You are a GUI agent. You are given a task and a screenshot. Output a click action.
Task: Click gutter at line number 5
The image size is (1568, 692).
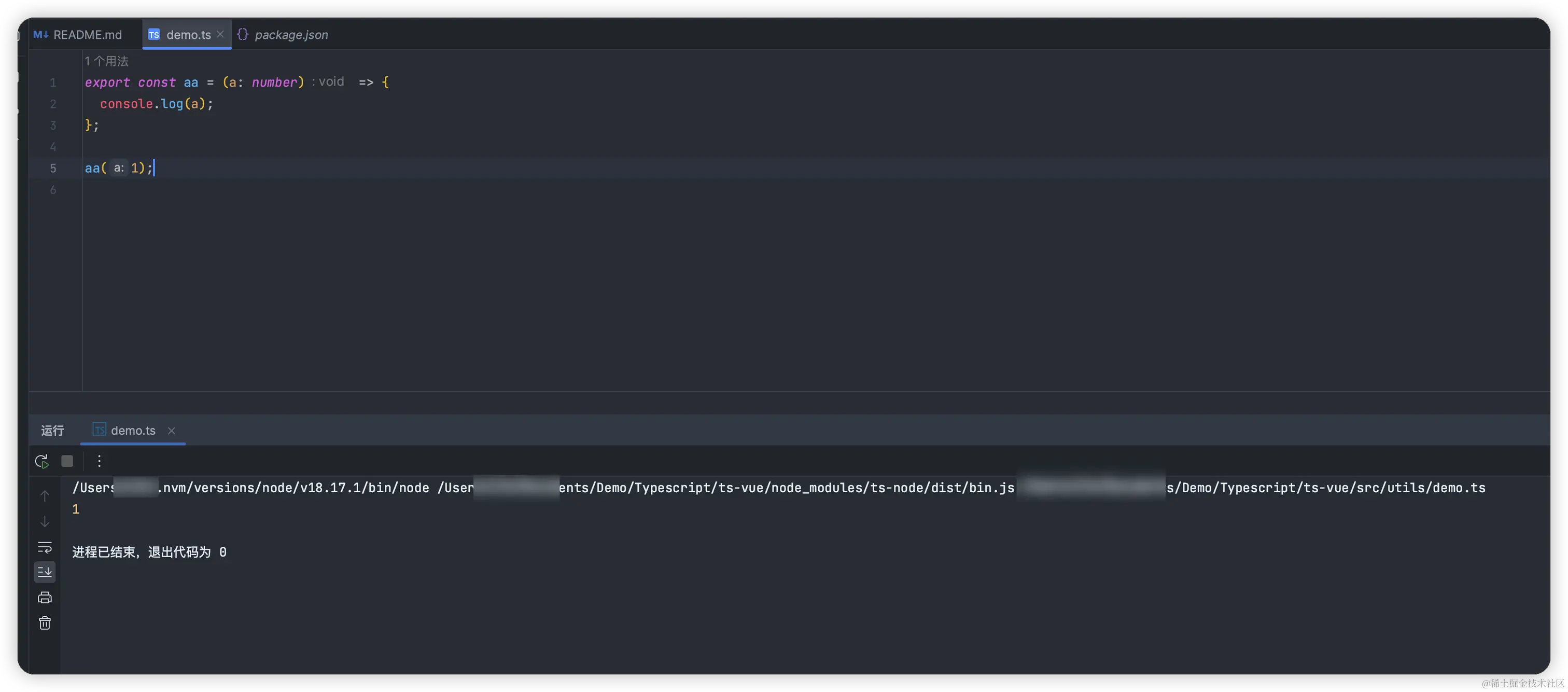click(x=53, y=168)
